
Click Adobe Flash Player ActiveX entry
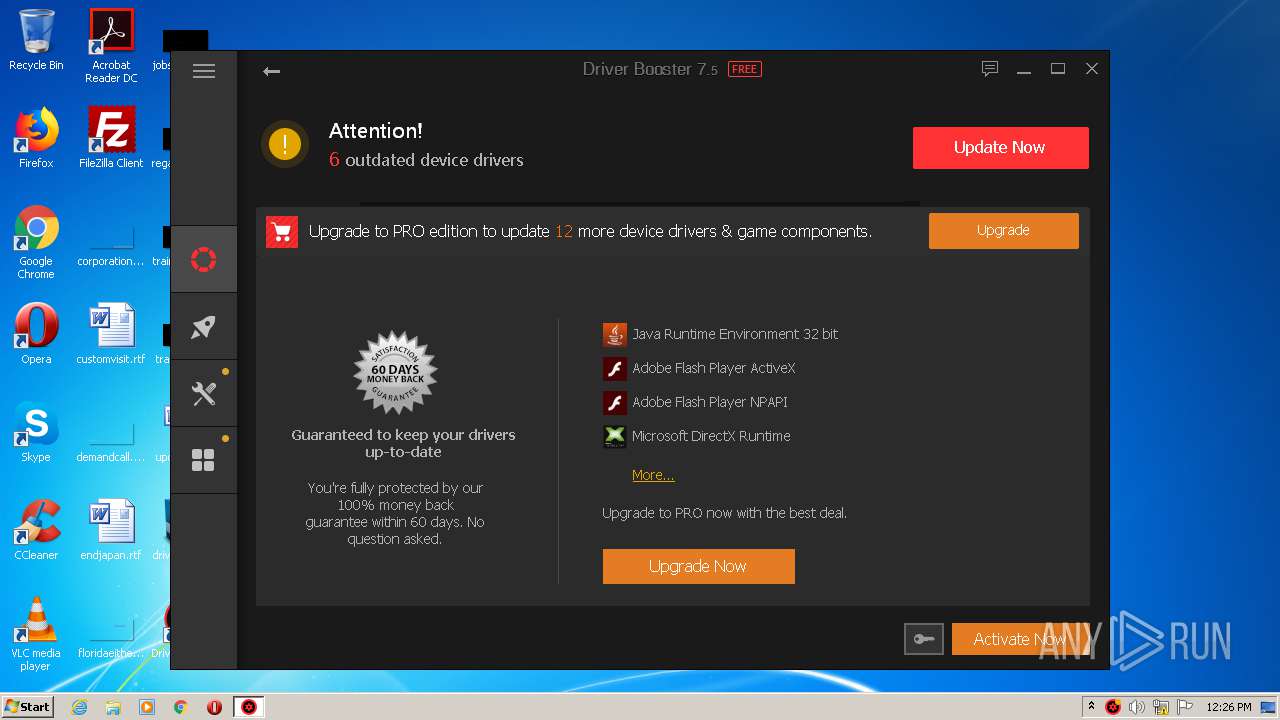(x=713, y=368)
